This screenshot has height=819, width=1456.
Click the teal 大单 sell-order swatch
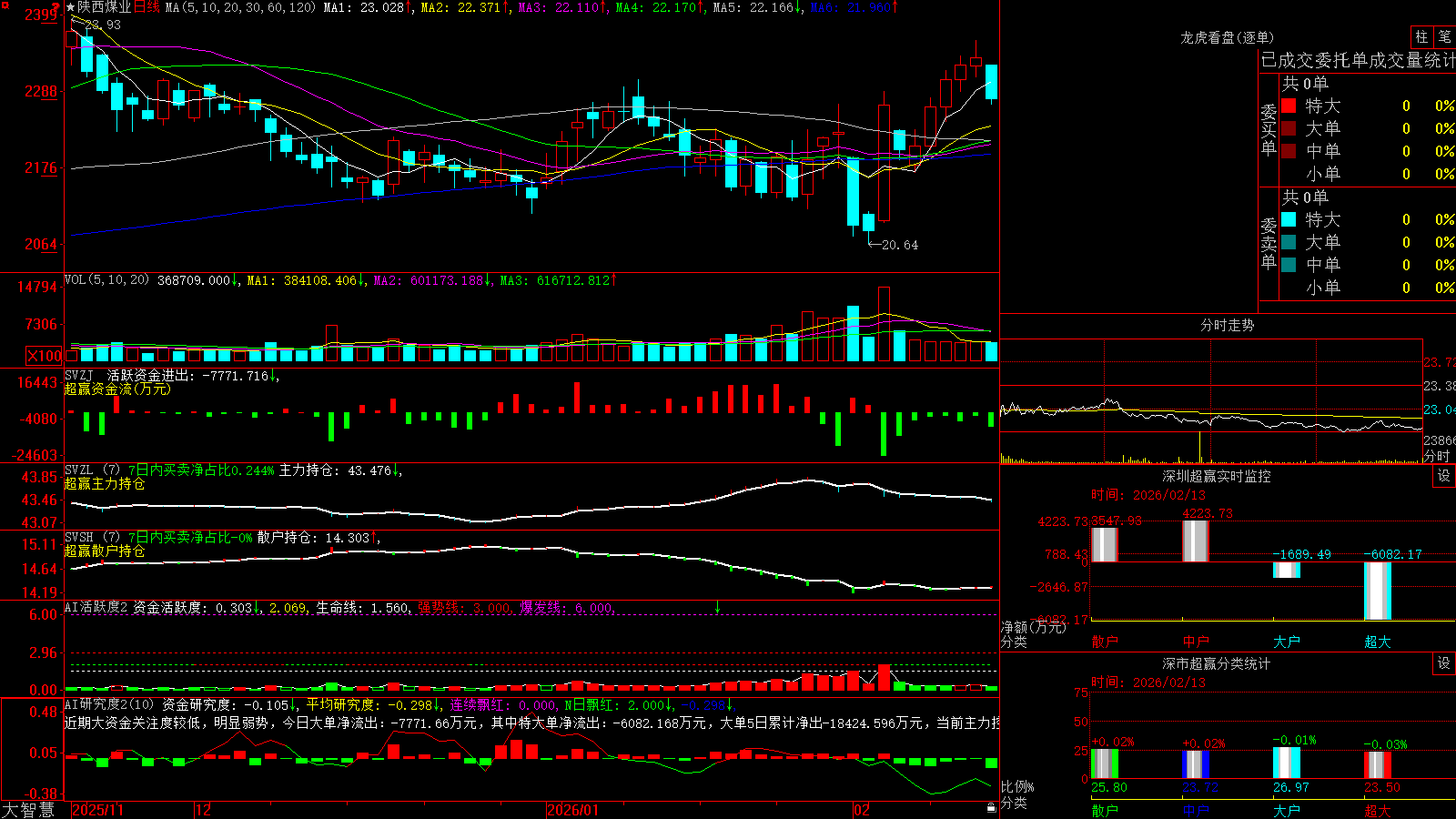click(x=1289, y=242)
